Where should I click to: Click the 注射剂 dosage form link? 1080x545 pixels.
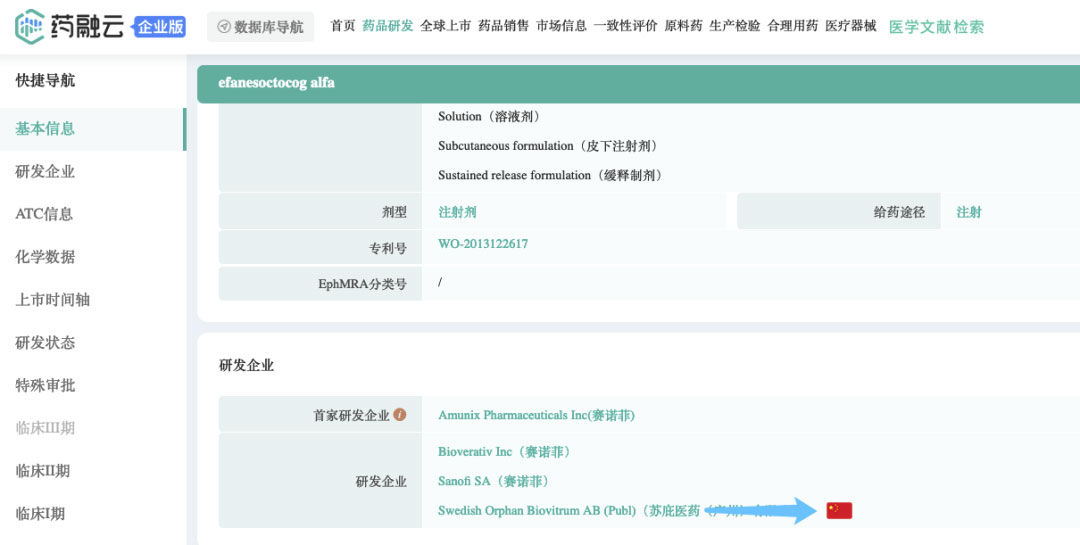coord(457,212)
